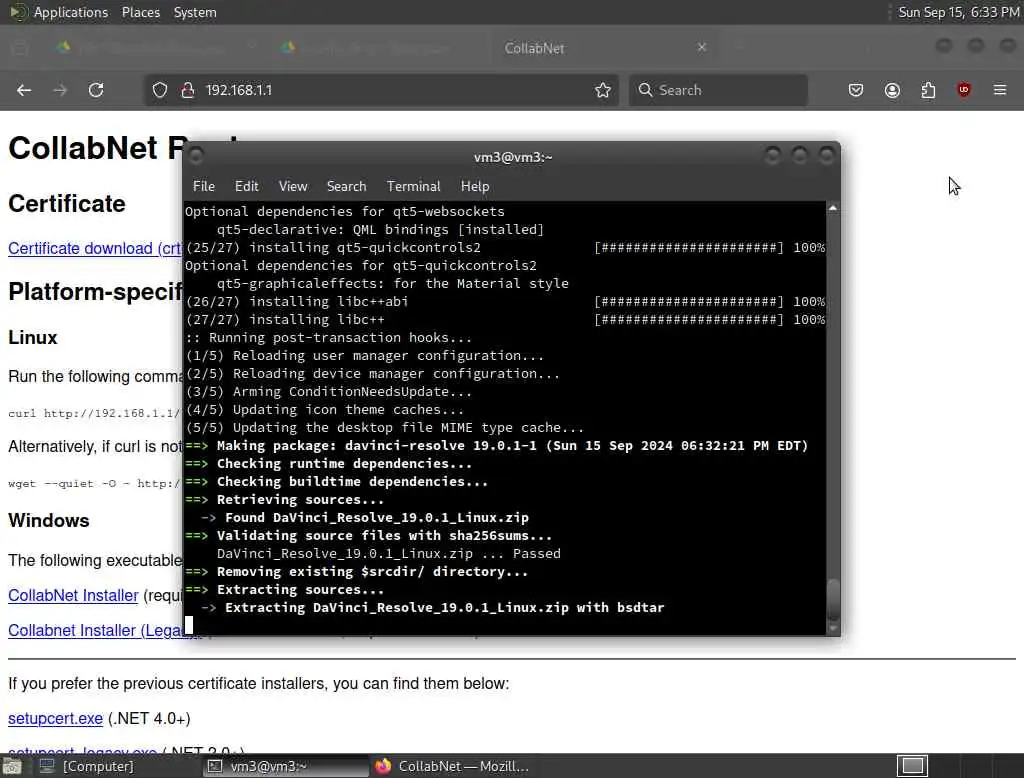Click the Firefox forward arrow
This screenshot has height=778, width=1024.
click(60, 90)
